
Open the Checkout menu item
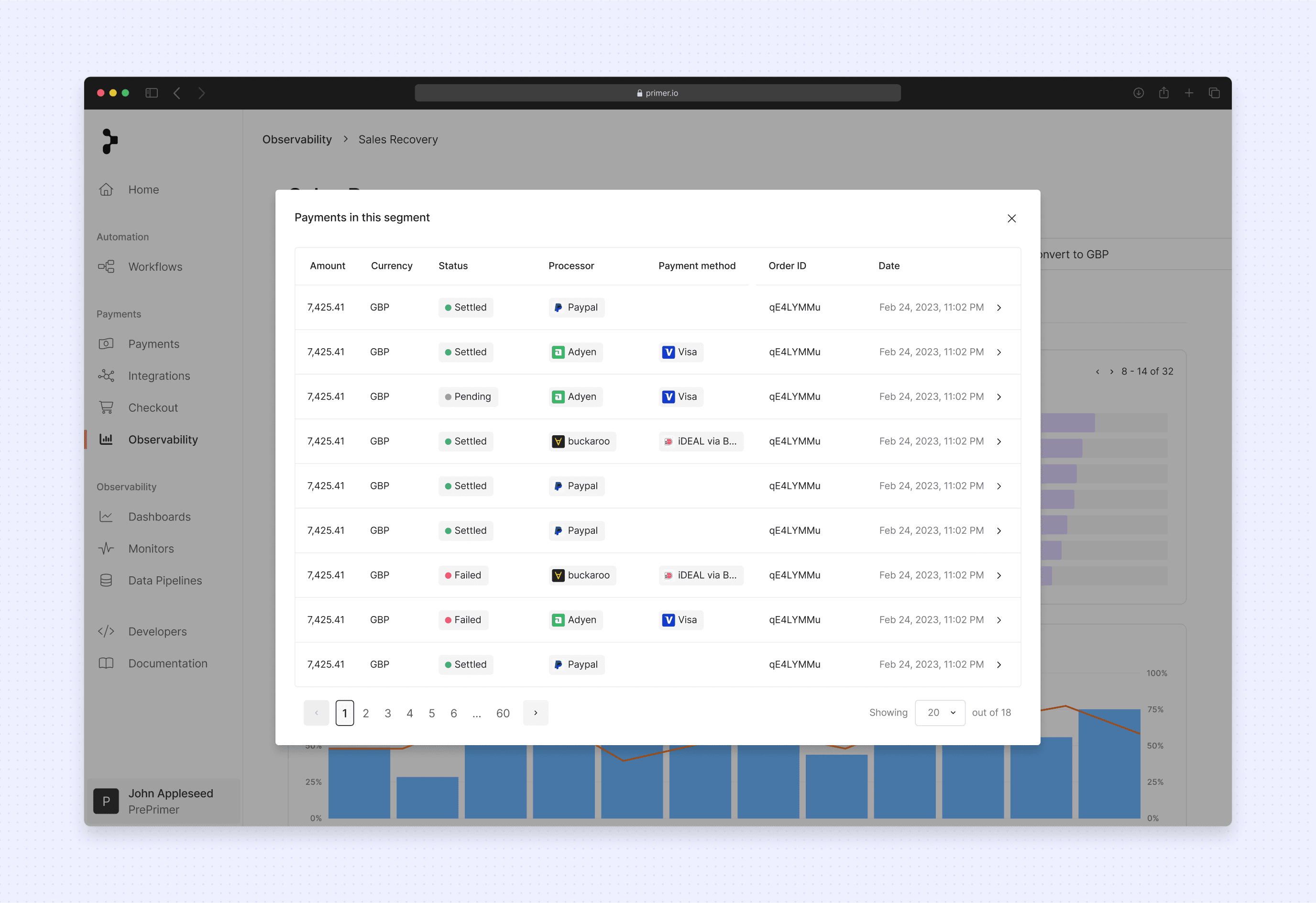point(153,408)
